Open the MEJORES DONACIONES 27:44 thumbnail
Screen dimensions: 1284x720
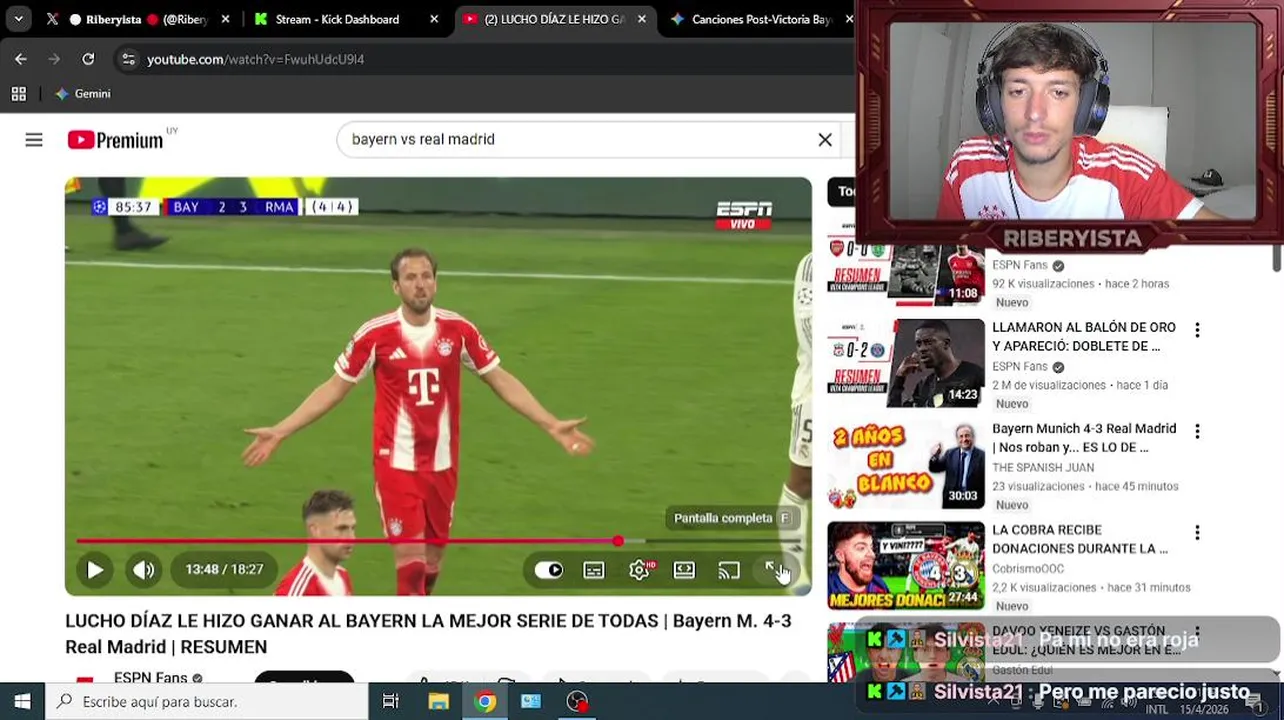[x=906, y=566]
